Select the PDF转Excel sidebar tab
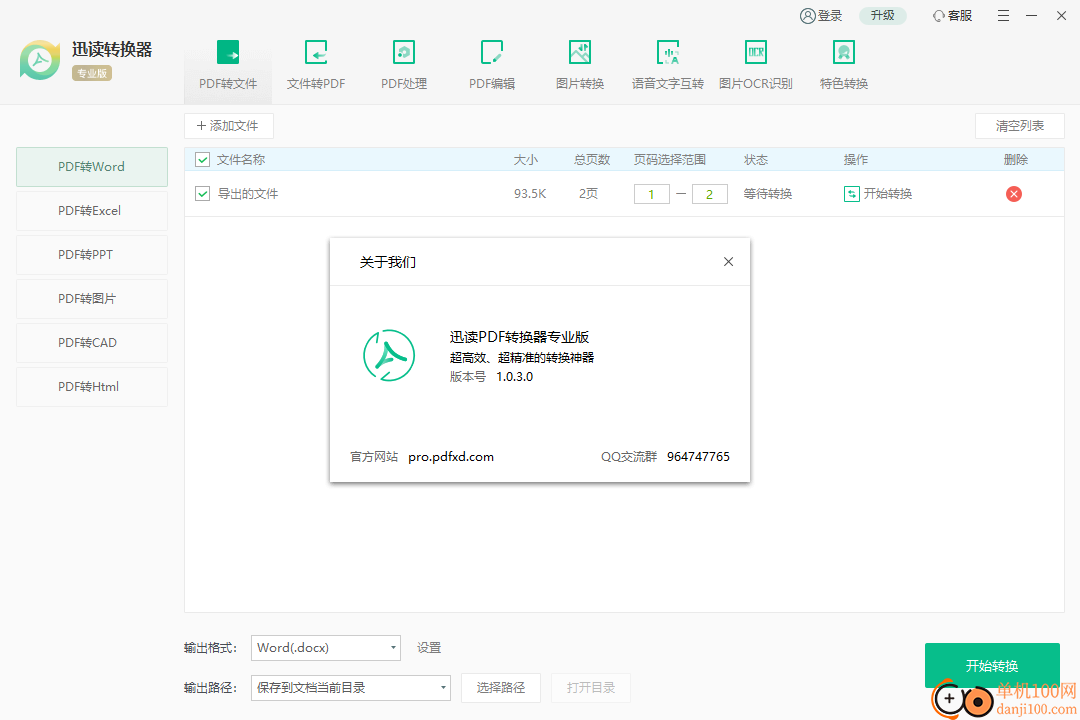Screen dimensions: 1080x720 tap(92, 211)
